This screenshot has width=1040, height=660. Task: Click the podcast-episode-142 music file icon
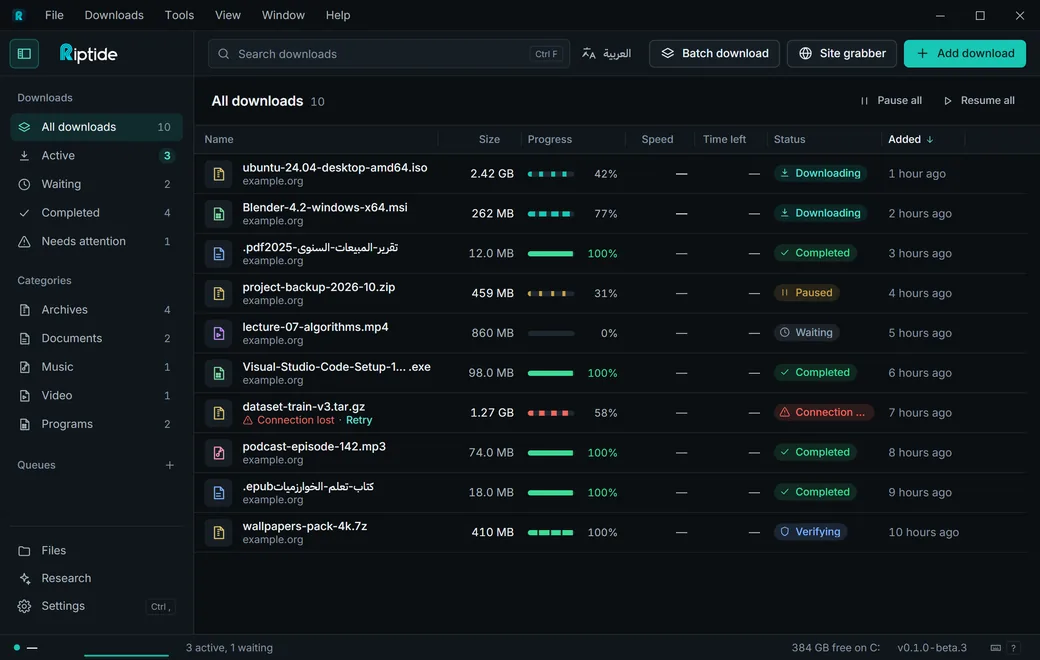coord(218,452)
